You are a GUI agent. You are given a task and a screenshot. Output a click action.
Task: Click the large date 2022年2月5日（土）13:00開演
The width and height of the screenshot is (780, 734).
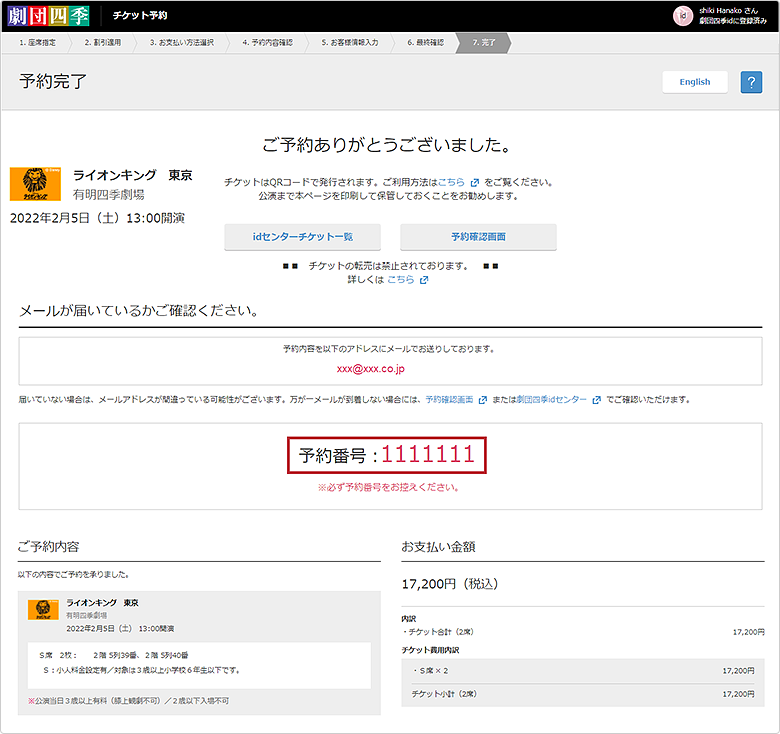pos(98,218)
